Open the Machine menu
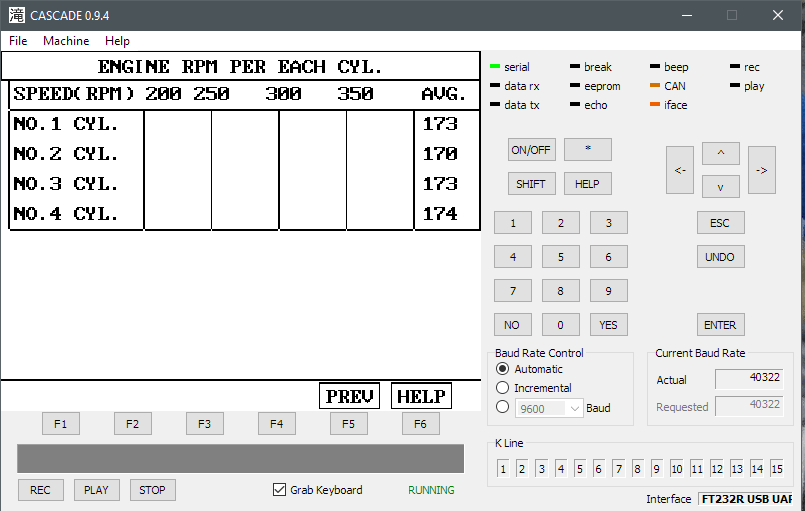Image resolution: width=805 pixels, height=511 pixels. pos(66,41)
